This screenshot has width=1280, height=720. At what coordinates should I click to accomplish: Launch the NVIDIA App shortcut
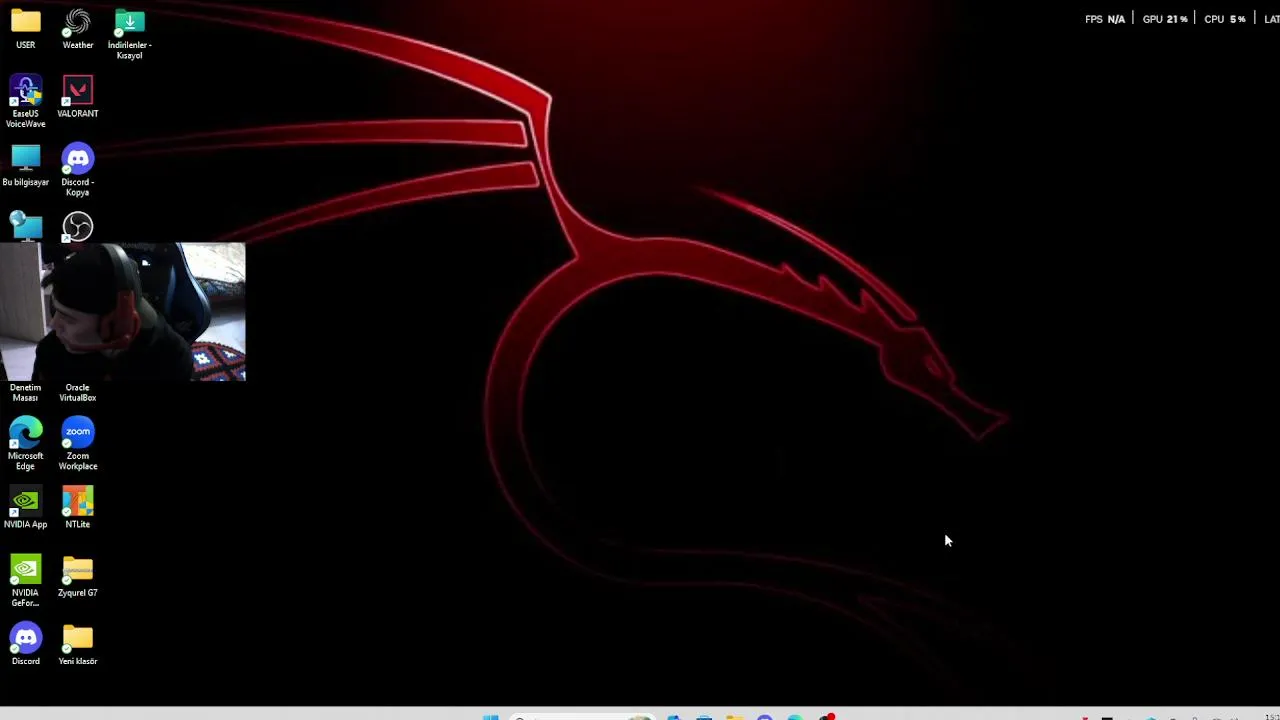tap(26, 507)
